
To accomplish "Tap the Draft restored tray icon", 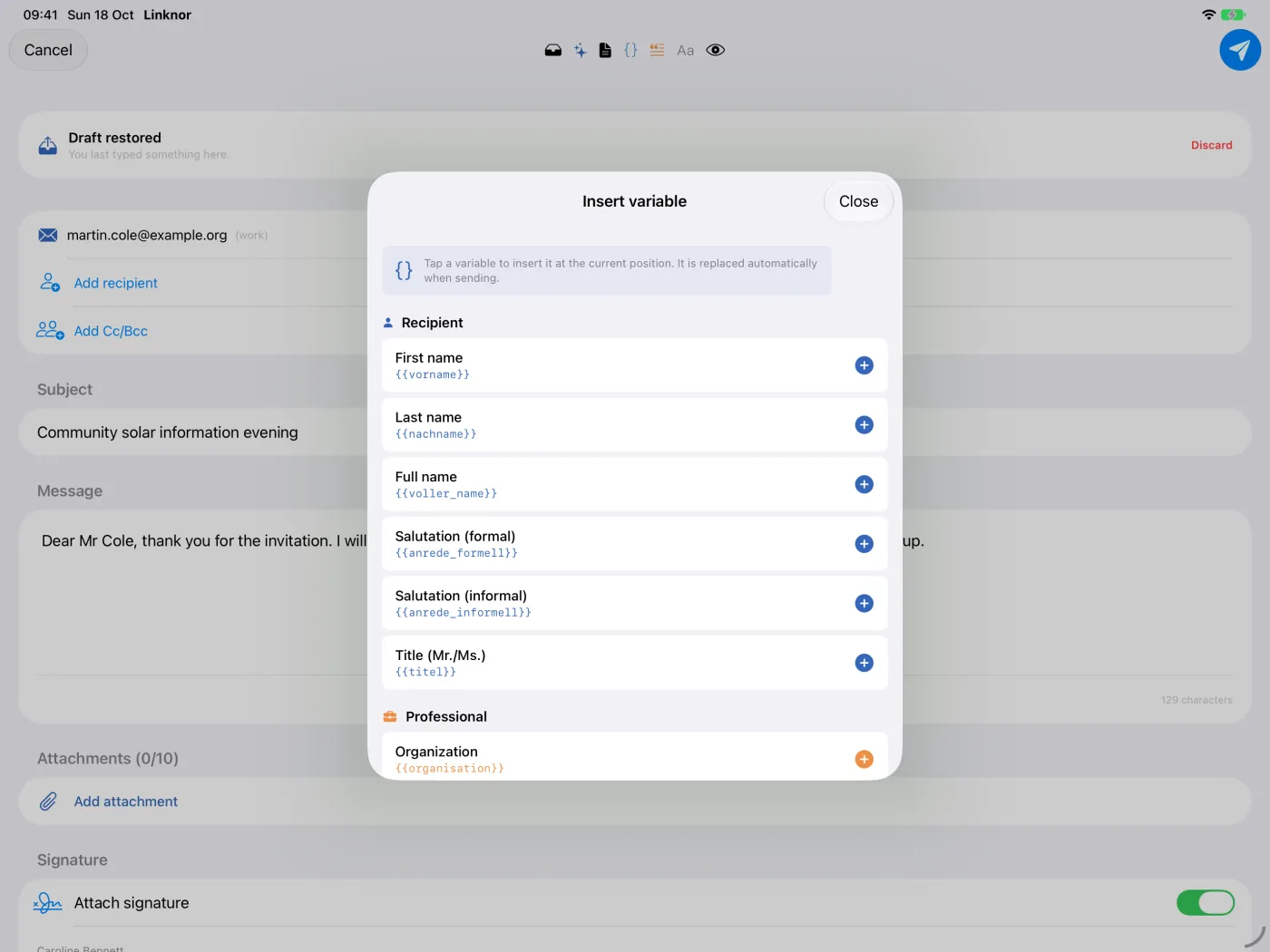I will coord(48,145).
